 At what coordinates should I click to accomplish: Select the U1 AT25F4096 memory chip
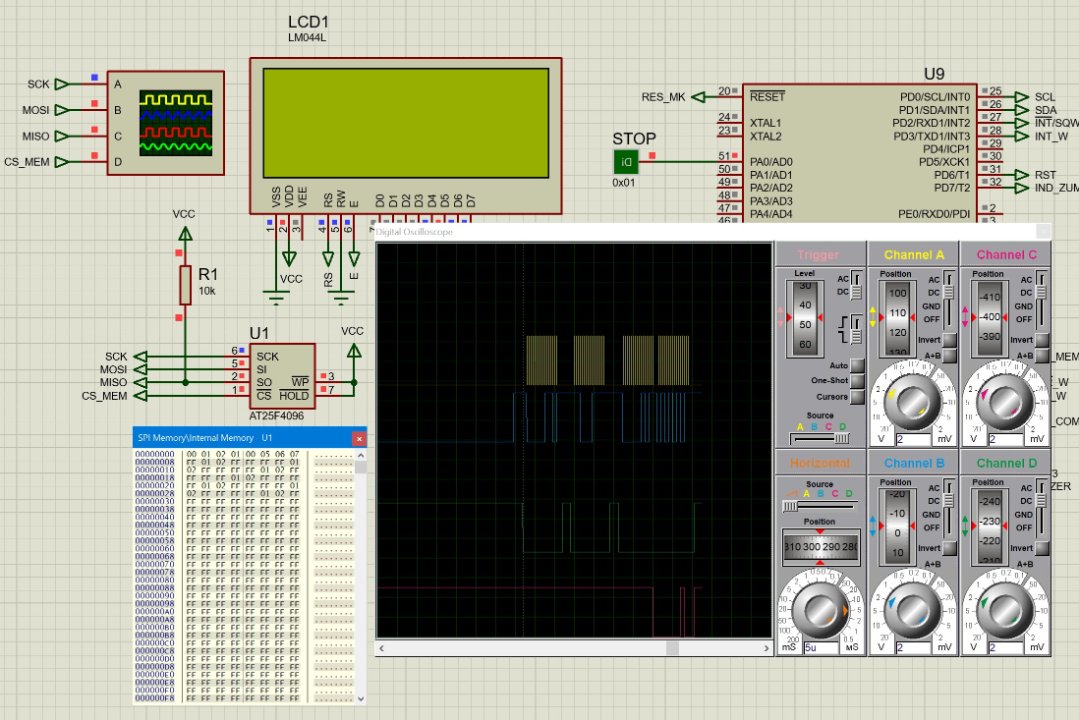(282, 377)
